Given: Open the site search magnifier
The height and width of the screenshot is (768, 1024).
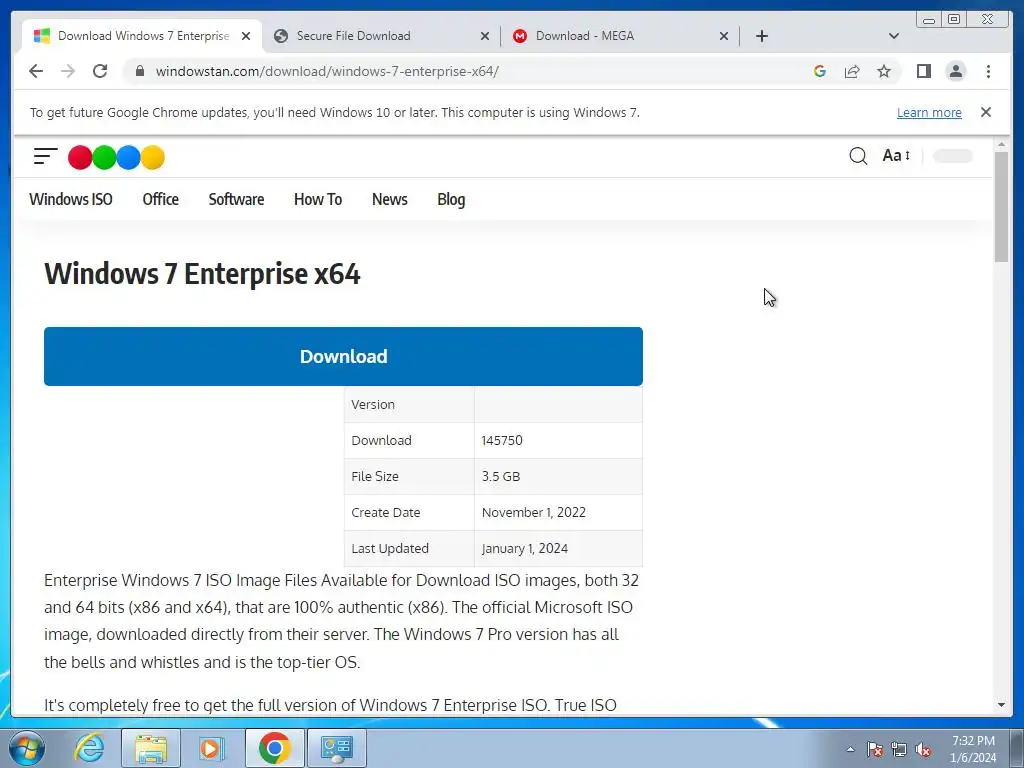Looking at the screenshot, I should click(x=857, y=155).
